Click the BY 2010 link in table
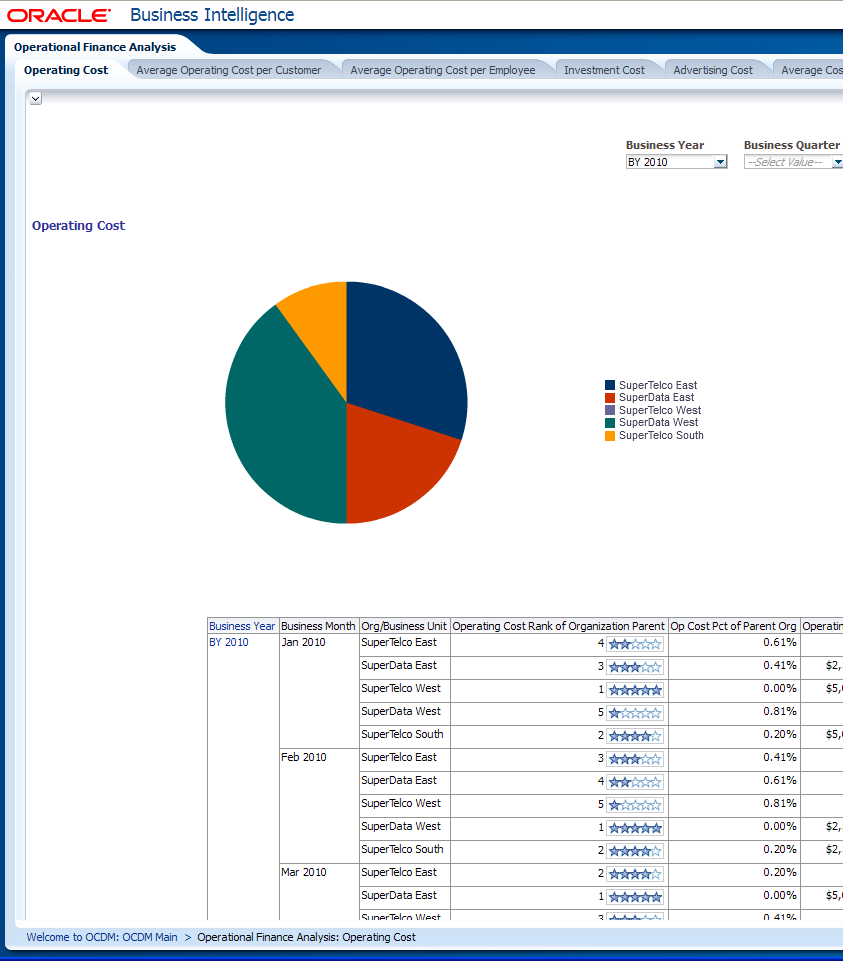The width and height of the screenshot is (843, 961). (228, 642)
